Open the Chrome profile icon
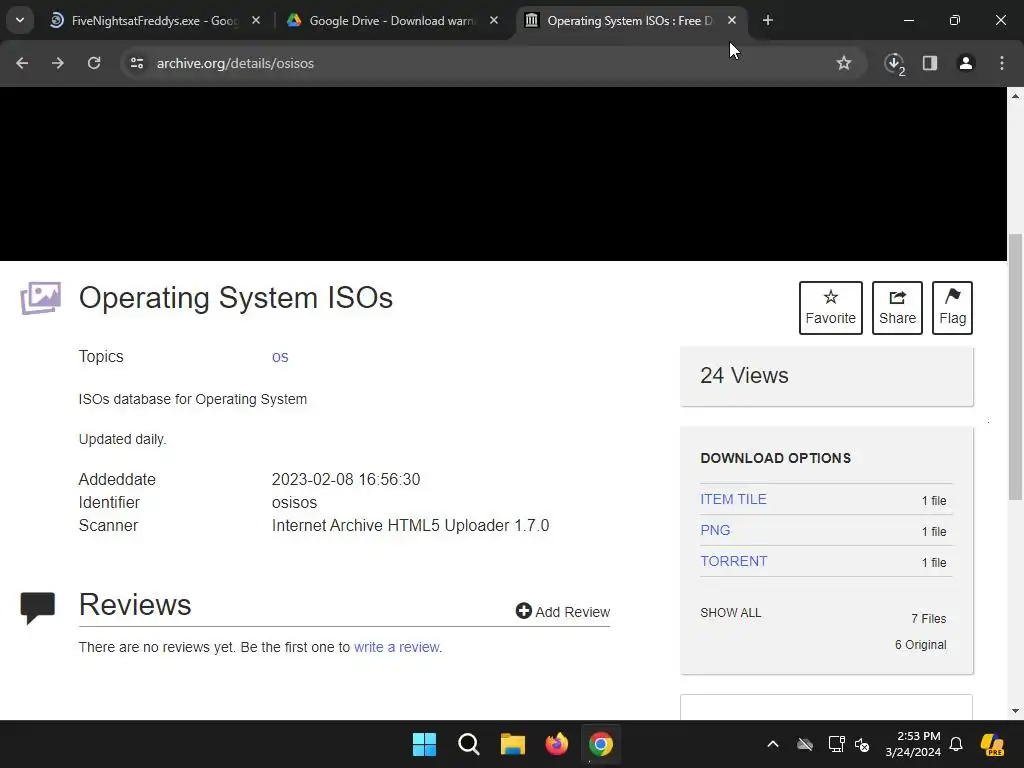Viewport: 1024px width, 768px height. click(x=966, y=63)
